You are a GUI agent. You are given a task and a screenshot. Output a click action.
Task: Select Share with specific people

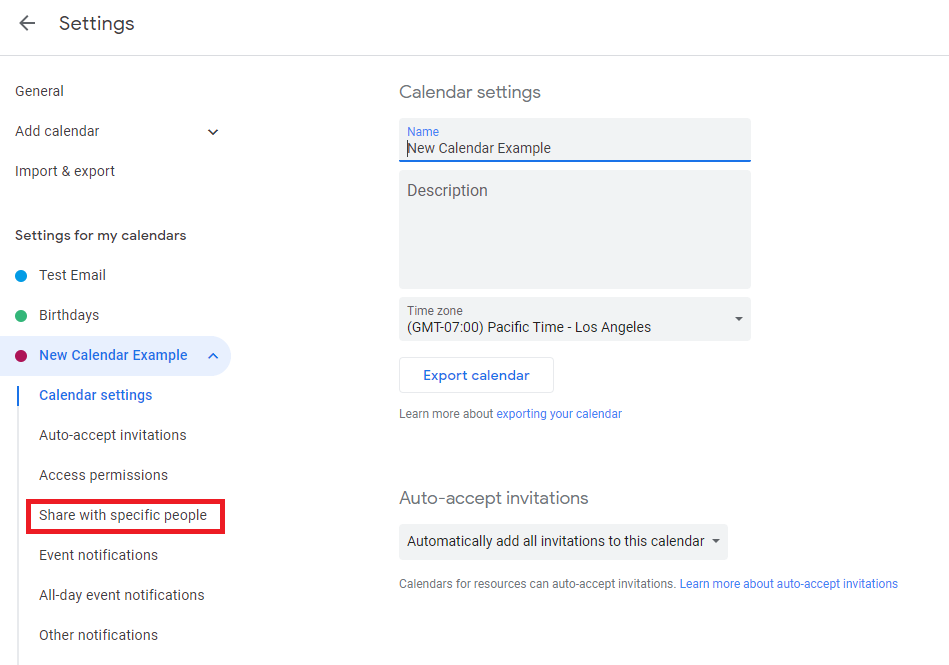(123, 516)
